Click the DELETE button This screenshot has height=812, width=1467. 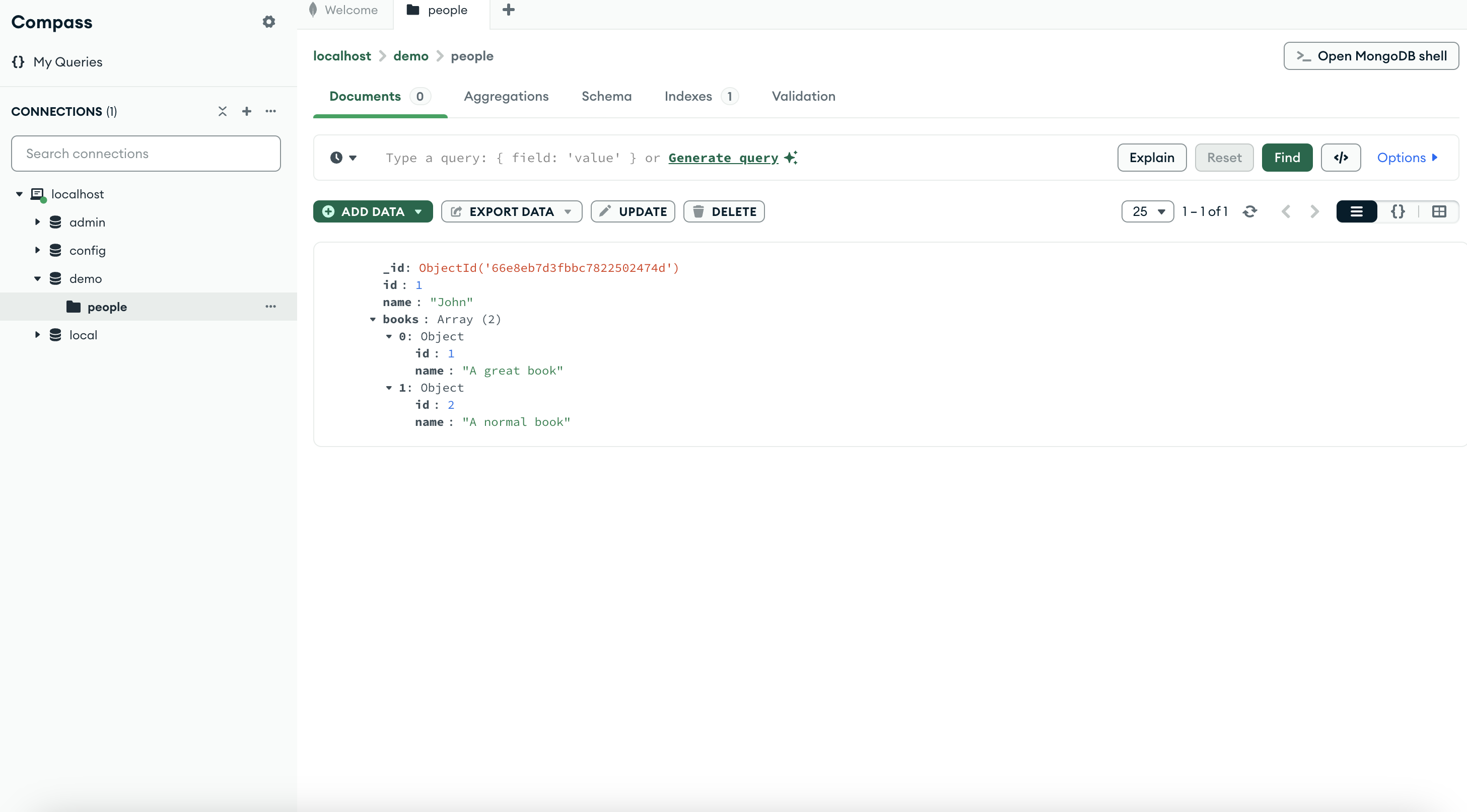[x=724, y=212]
